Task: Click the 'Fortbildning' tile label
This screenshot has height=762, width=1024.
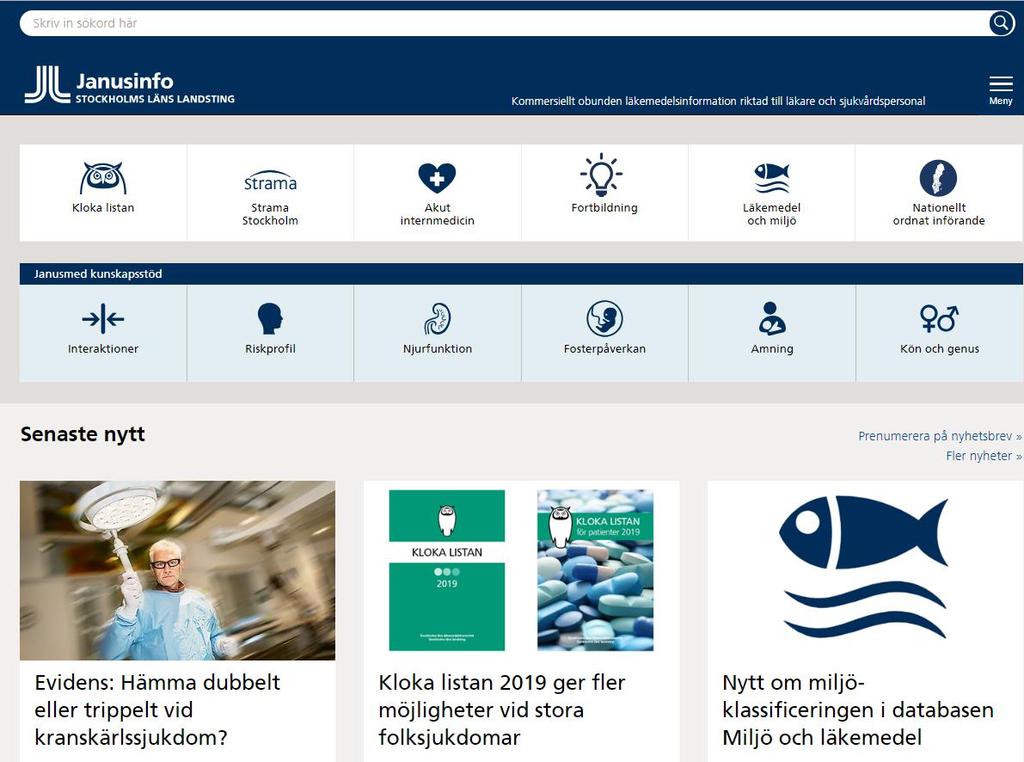Action: pyautogui.click(x=604, y=208)
